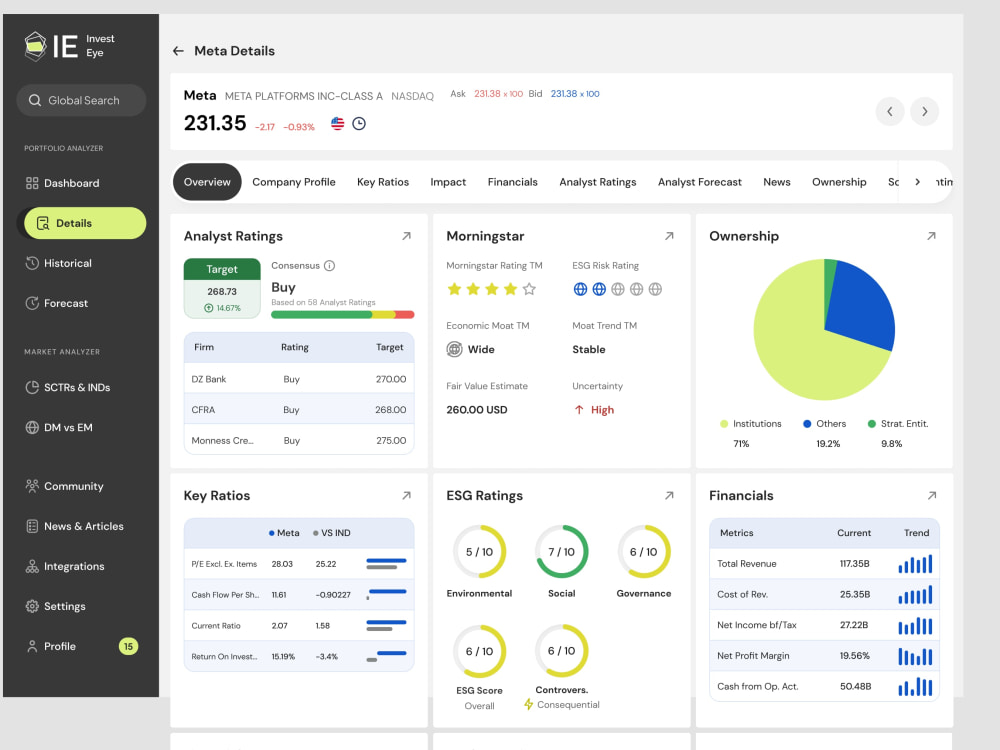1000x750 pixels.
Task: Expand the Ownership card
Action: 931,236
